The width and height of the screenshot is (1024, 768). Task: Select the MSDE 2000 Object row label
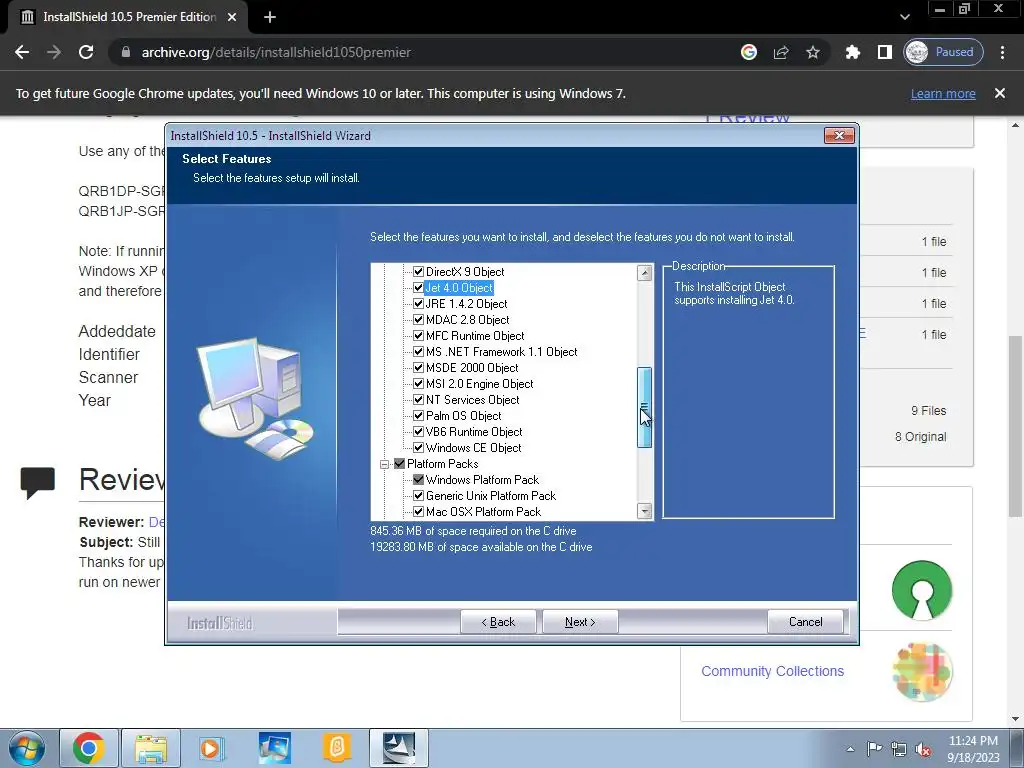tap(472, 368)
